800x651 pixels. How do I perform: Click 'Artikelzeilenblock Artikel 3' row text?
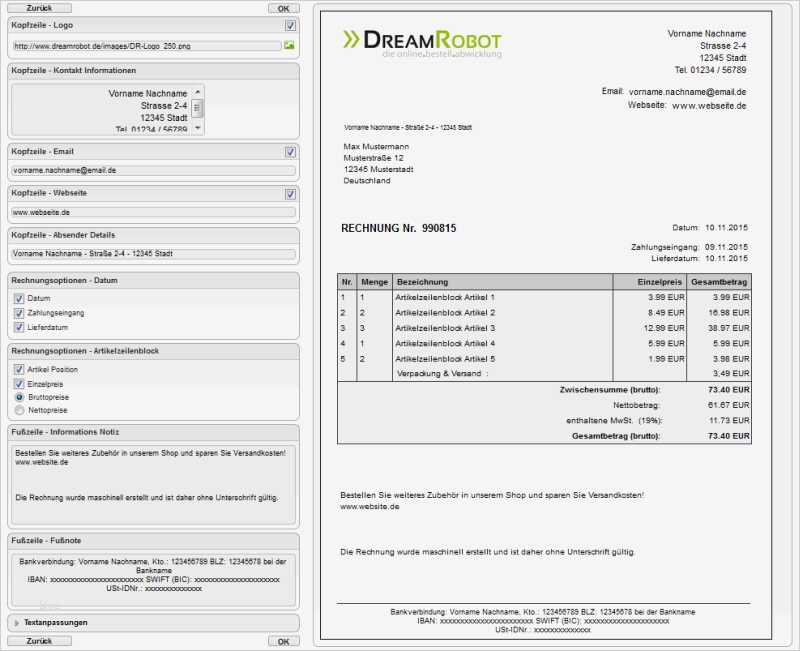(445, 328)
